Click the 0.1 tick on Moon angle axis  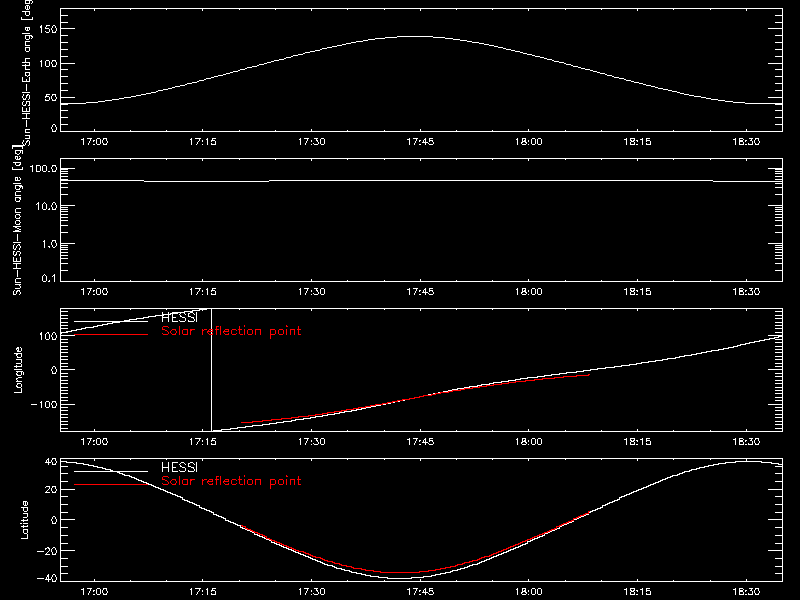click(x=49, y=278)
